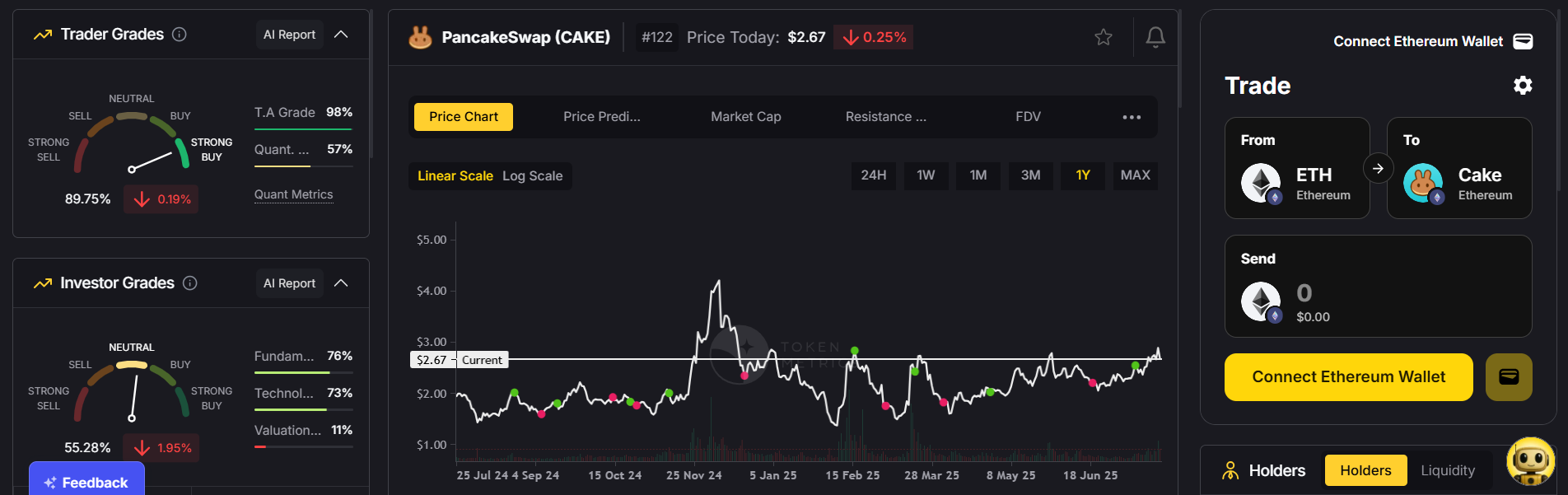
Task: Collapse the Trader Grades panel chevron
Action: pos(341,35)
